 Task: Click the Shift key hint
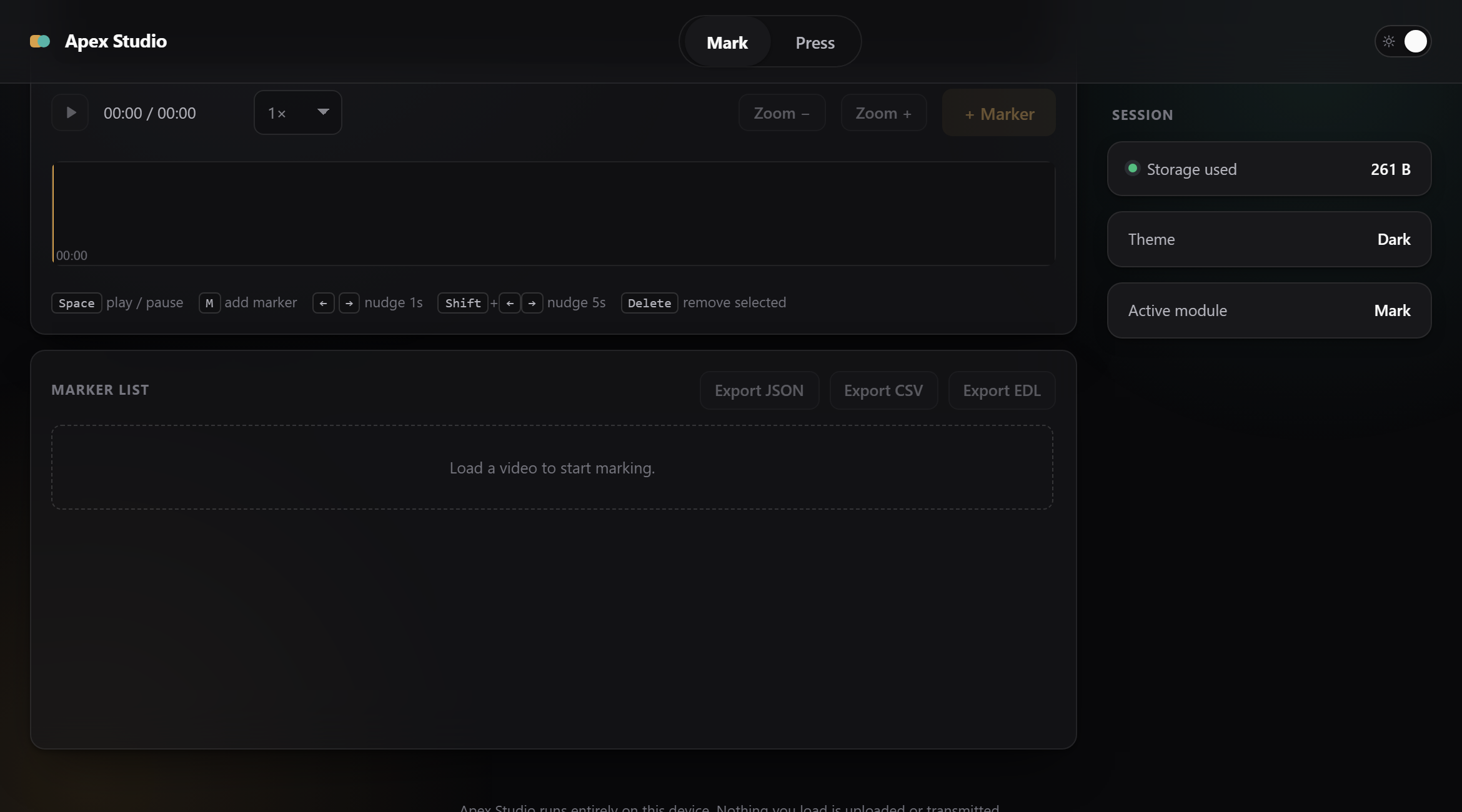coord(462,303)
